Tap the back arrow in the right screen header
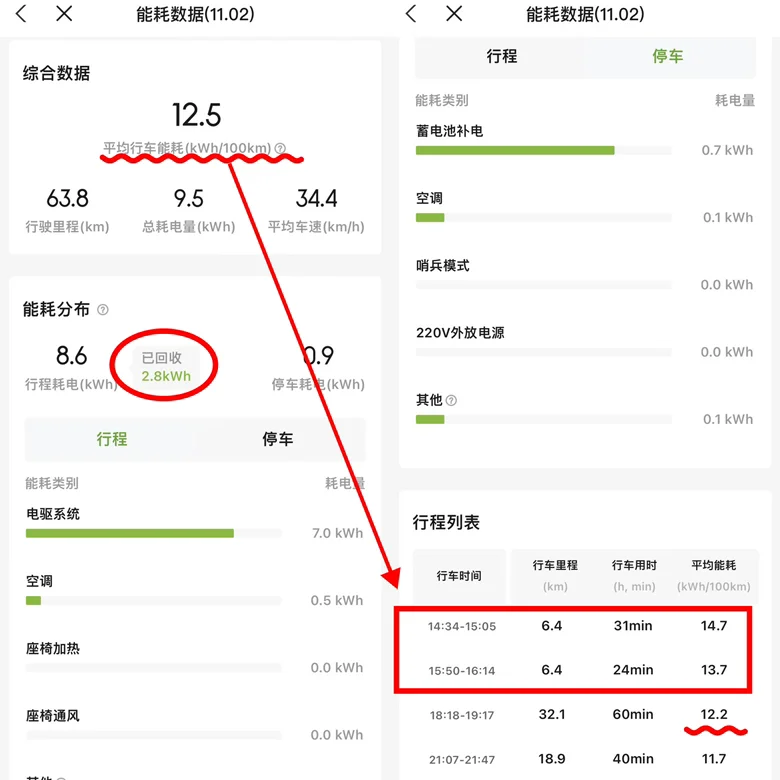This screenshot has height=780, width=780. coord(411,14)
